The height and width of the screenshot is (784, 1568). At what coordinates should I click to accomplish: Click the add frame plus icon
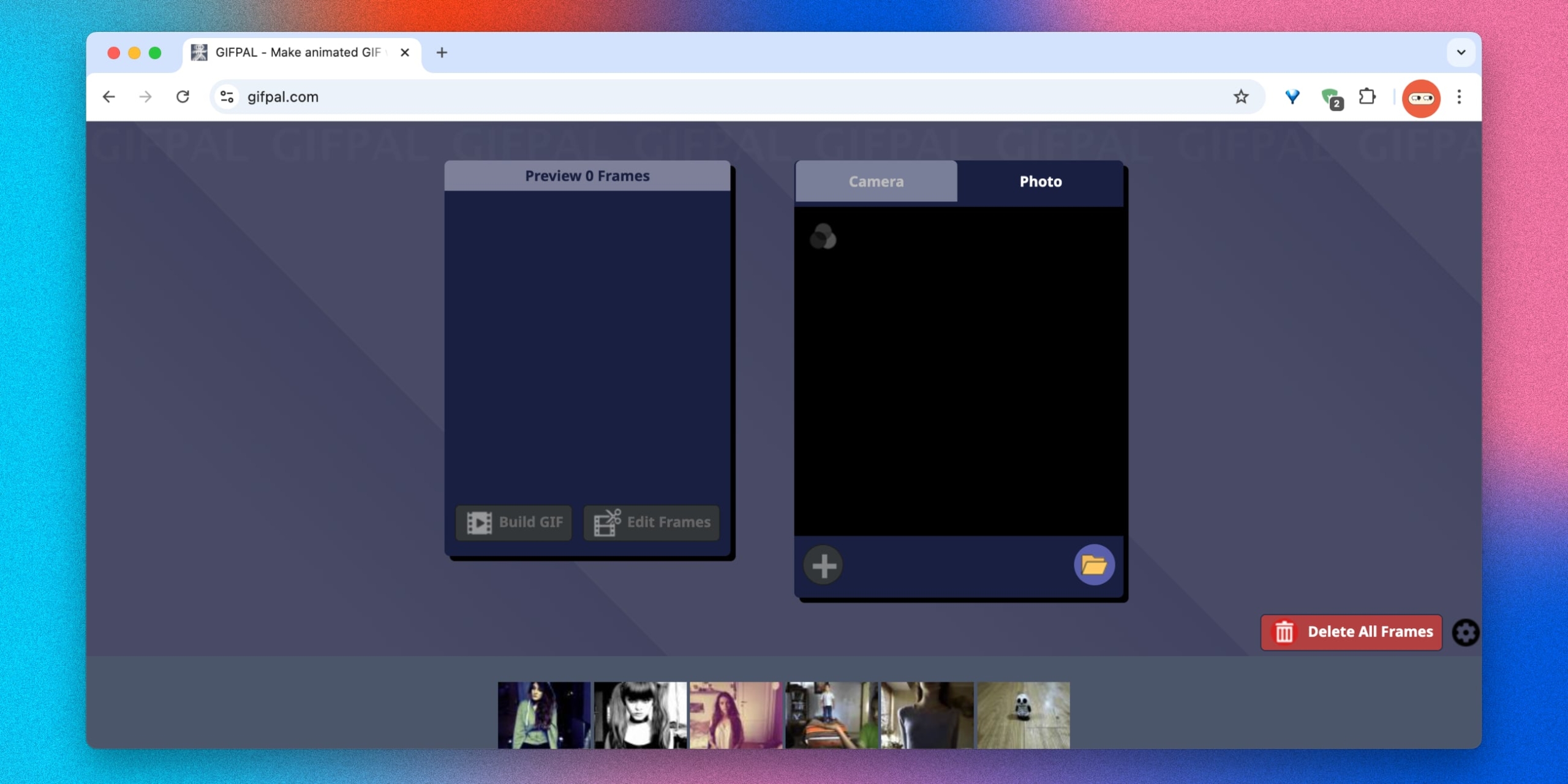point(823,565)
